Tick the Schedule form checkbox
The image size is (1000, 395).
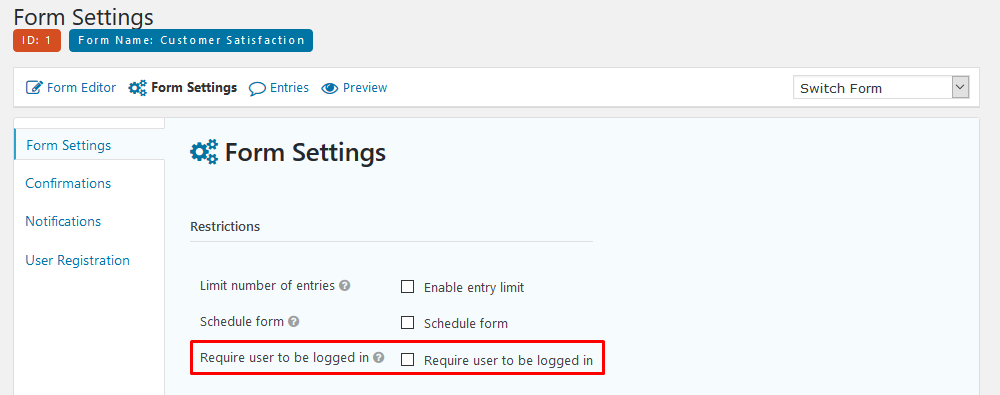click(x=408, y=322)
